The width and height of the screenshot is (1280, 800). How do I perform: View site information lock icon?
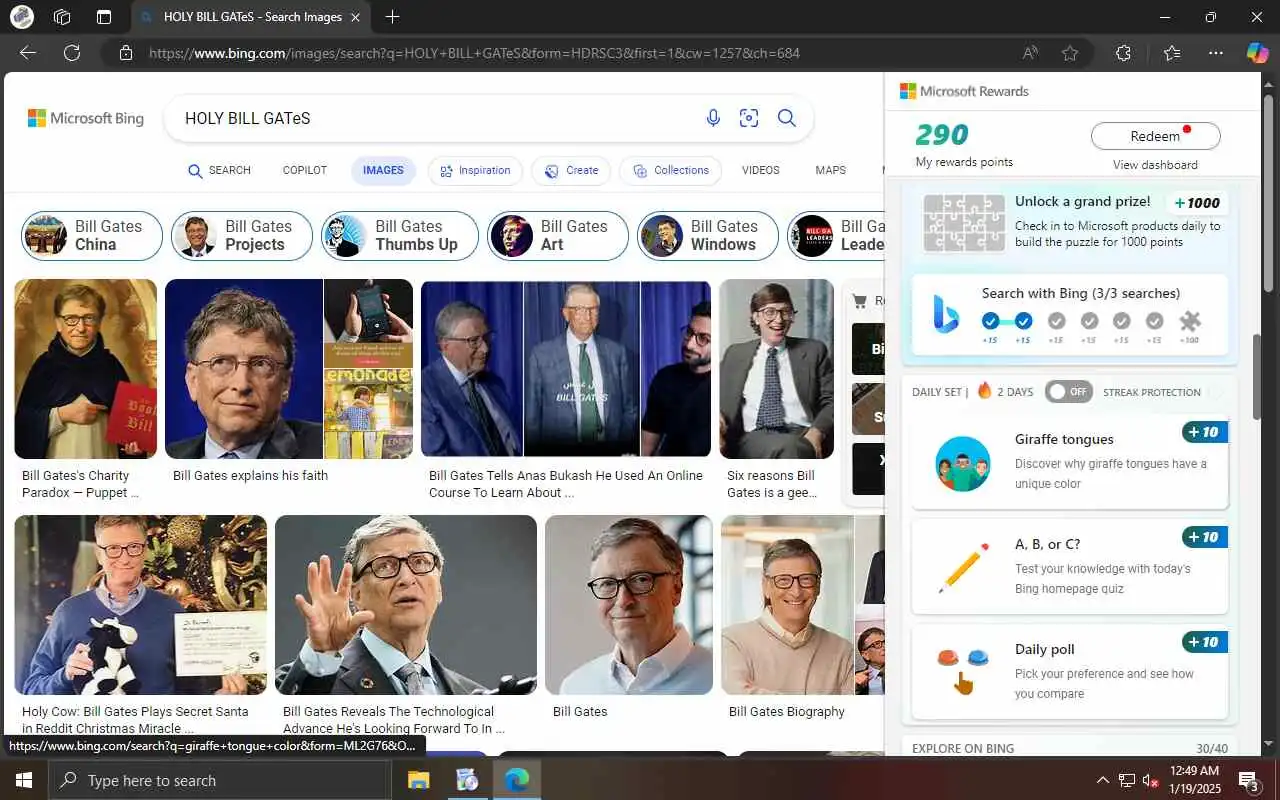pos(124,53)
